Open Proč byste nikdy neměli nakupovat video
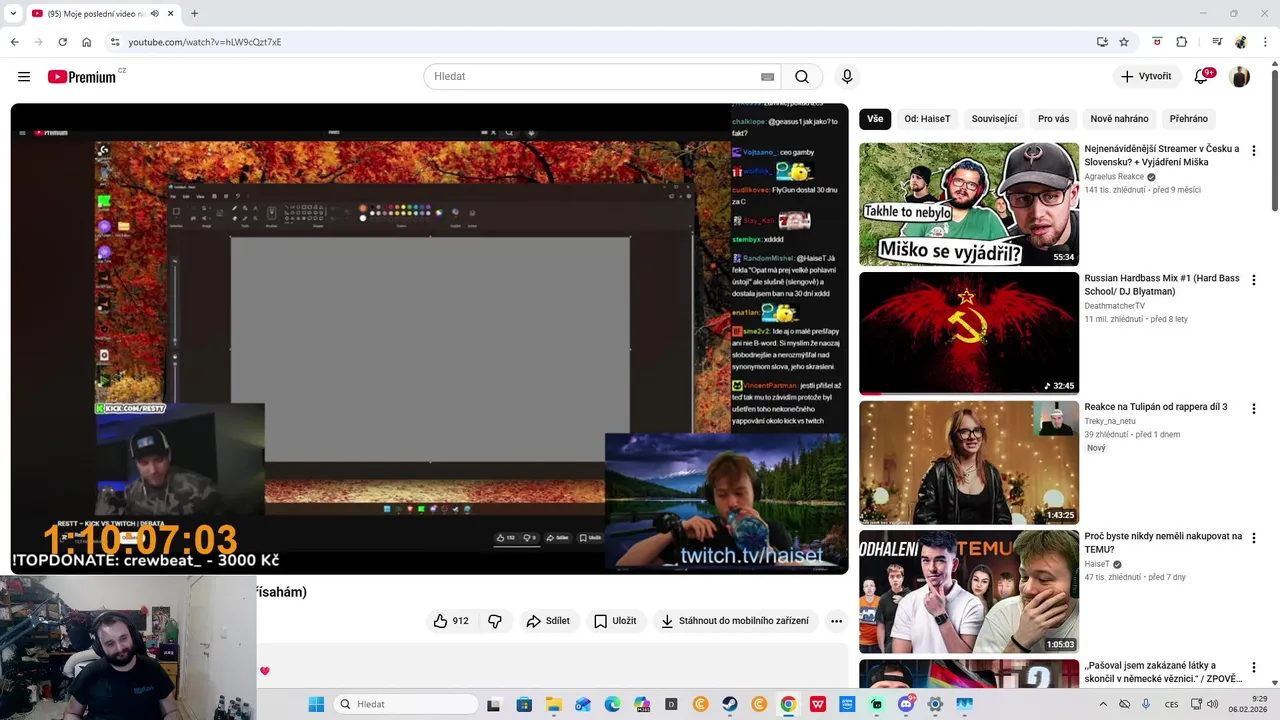The image size is (1280, 720). click(x=969, y=592)
